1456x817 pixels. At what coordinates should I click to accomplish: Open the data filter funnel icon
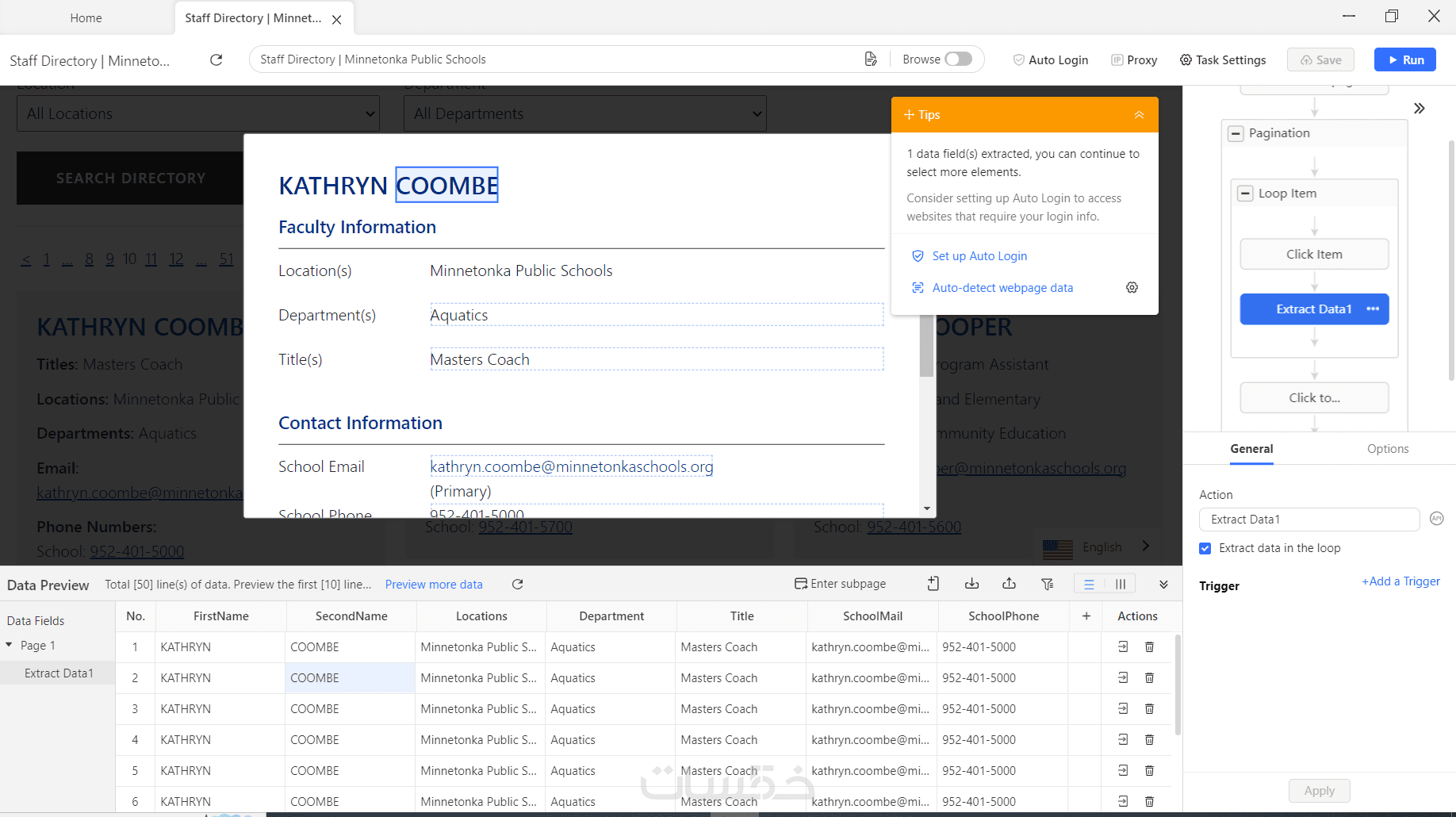point(1047,584)
